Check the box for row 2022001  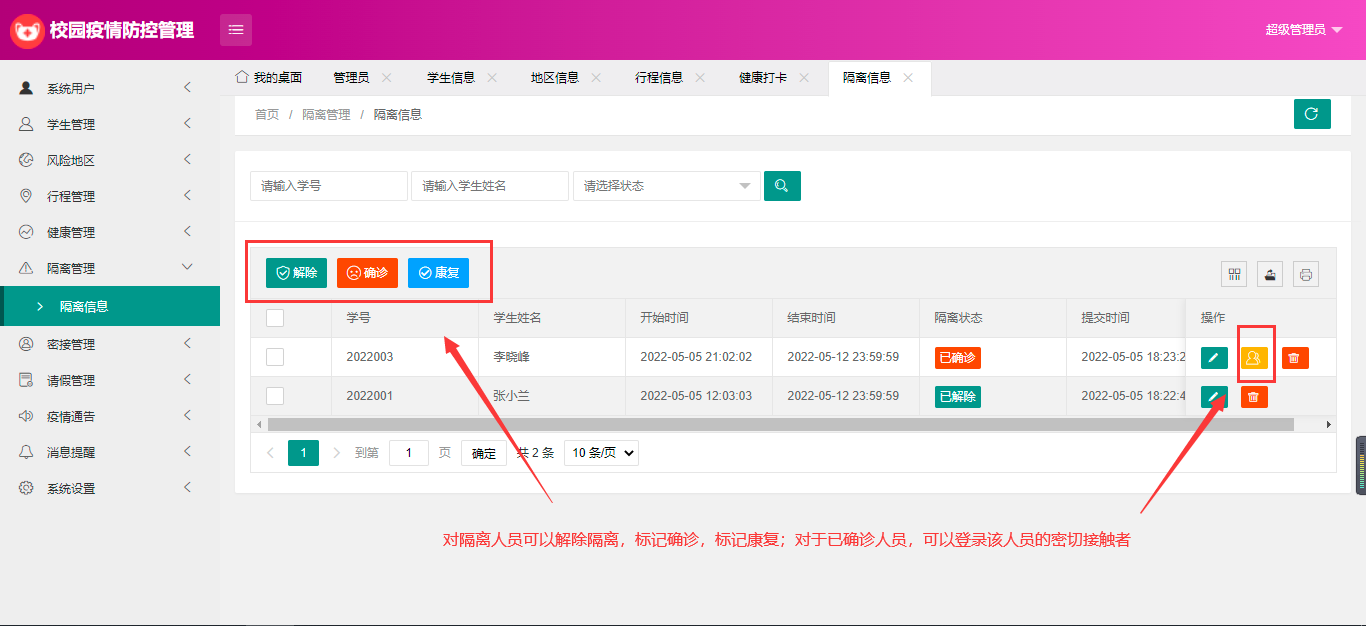pyautogui.click(x=275, y=396)
